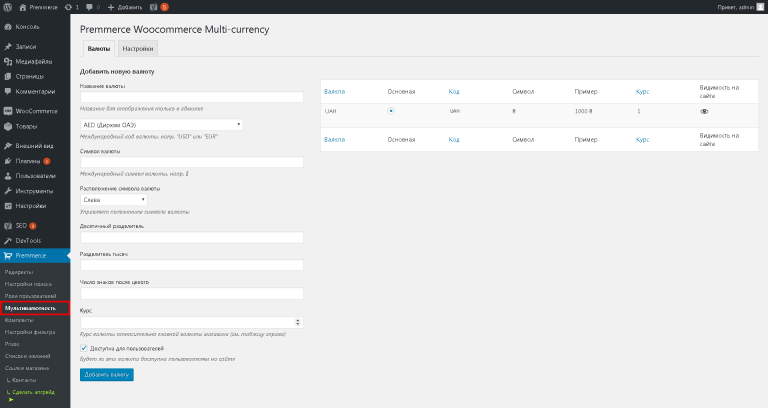
Task: Click the Курс field stepper arrows
Action: point(298,322)
